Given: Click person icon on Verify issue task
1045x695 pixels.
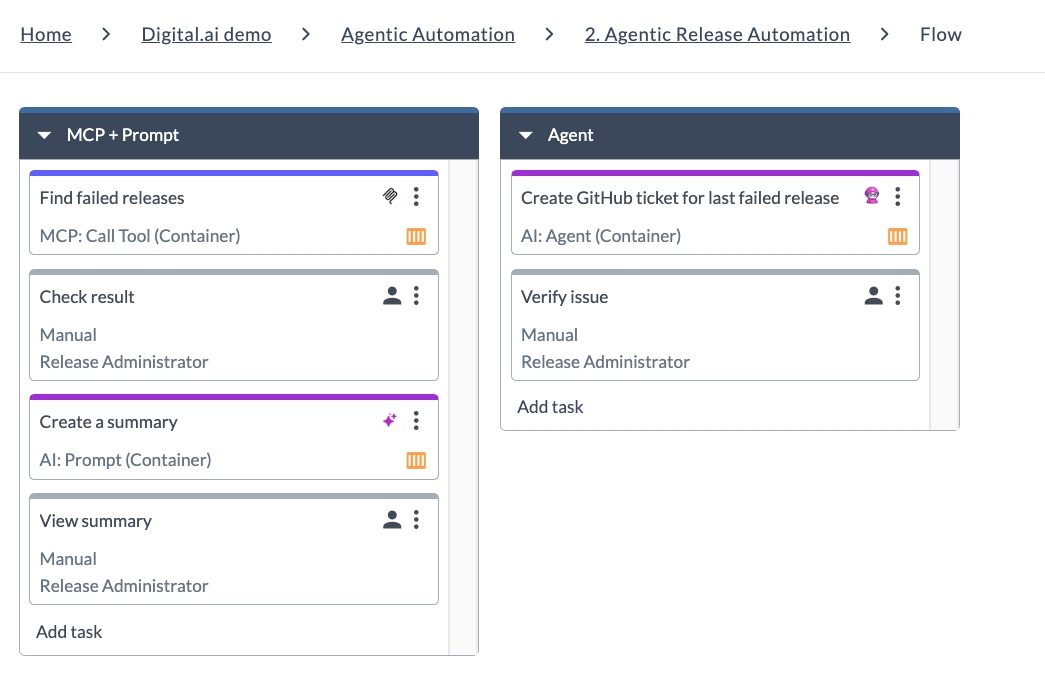Looking at the screenshot, I should (x=873, y=296).
